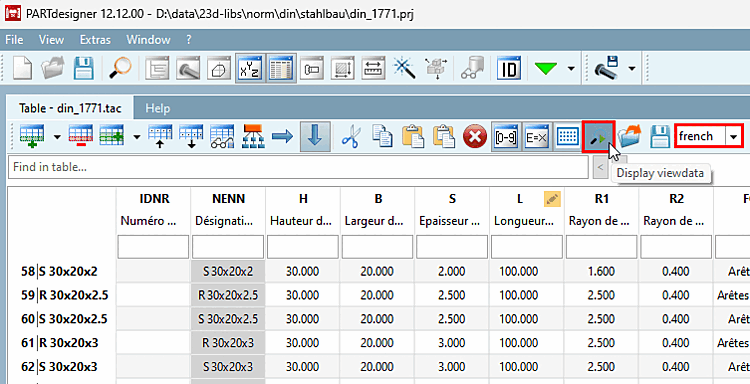The height and width of the screenshot is (384, 750).
Task: Click the red X delete icon
Action: [475, 137]
